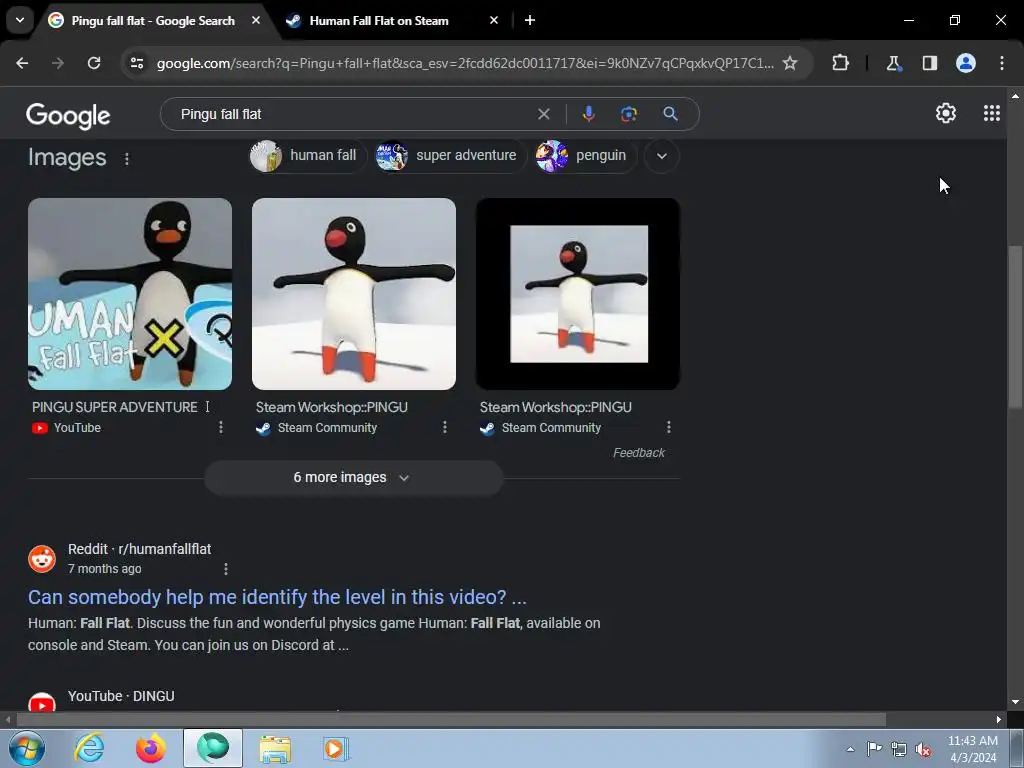Open options beside the Images heading
1024x768 pixels.
pyautogui.click(x=127, y=159)
